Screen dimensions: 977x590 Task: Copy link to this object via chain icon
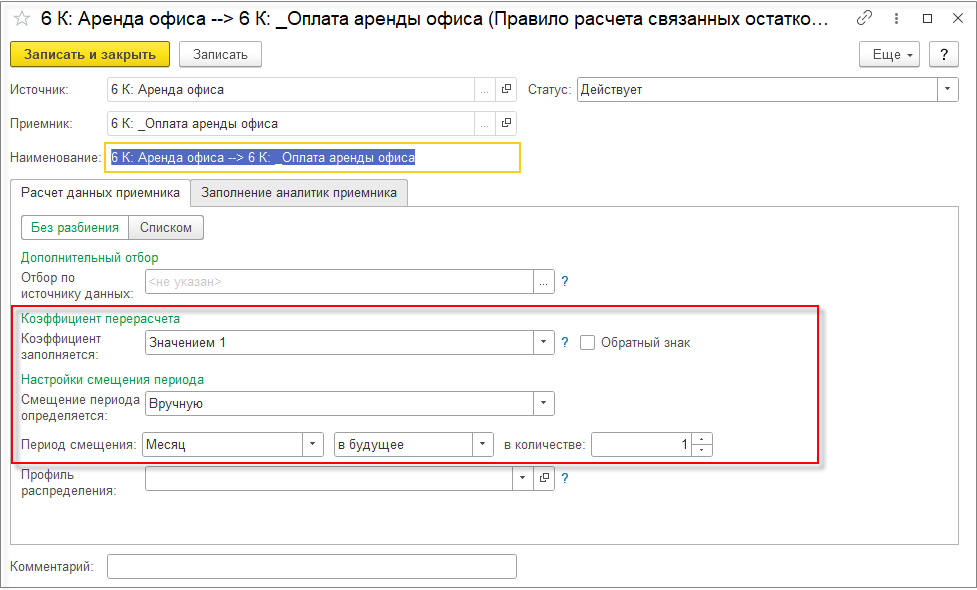point(864,18)
